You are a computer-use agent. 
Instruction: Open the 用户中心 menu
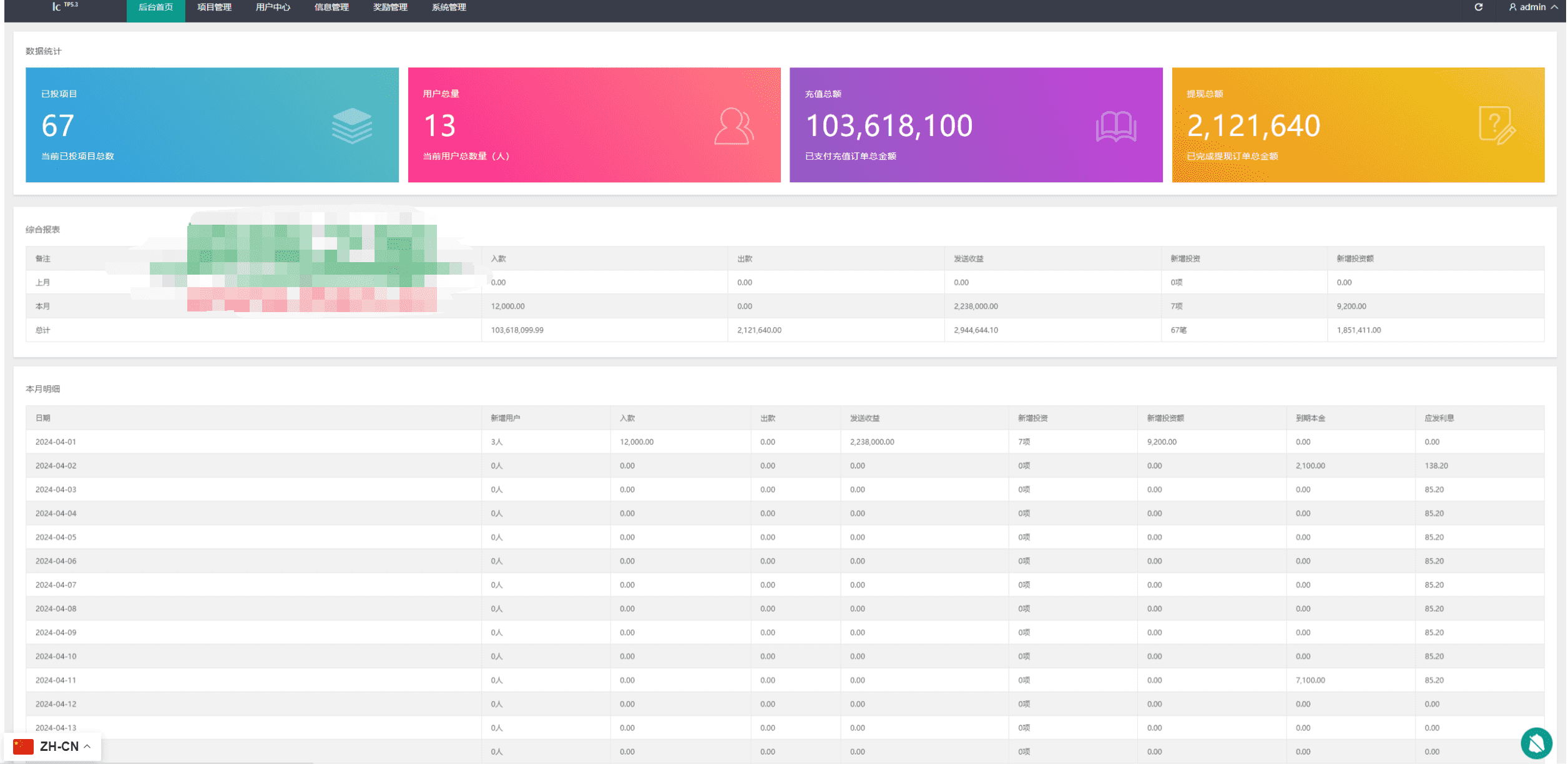coord(273,7)
